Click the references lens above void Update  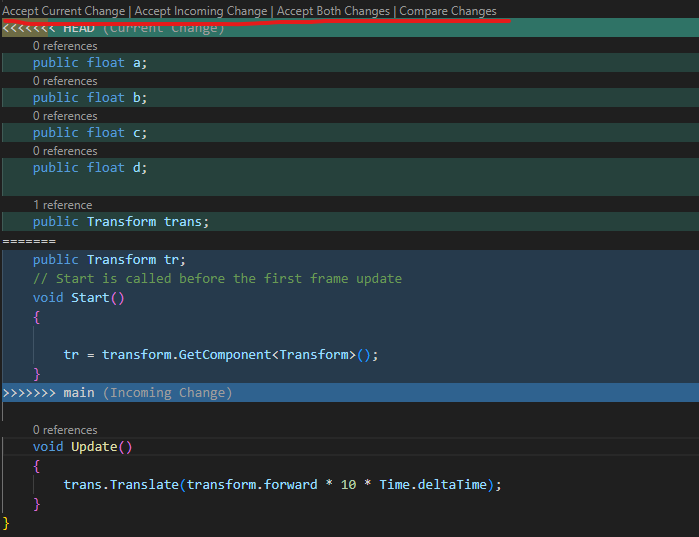point(65,430)
